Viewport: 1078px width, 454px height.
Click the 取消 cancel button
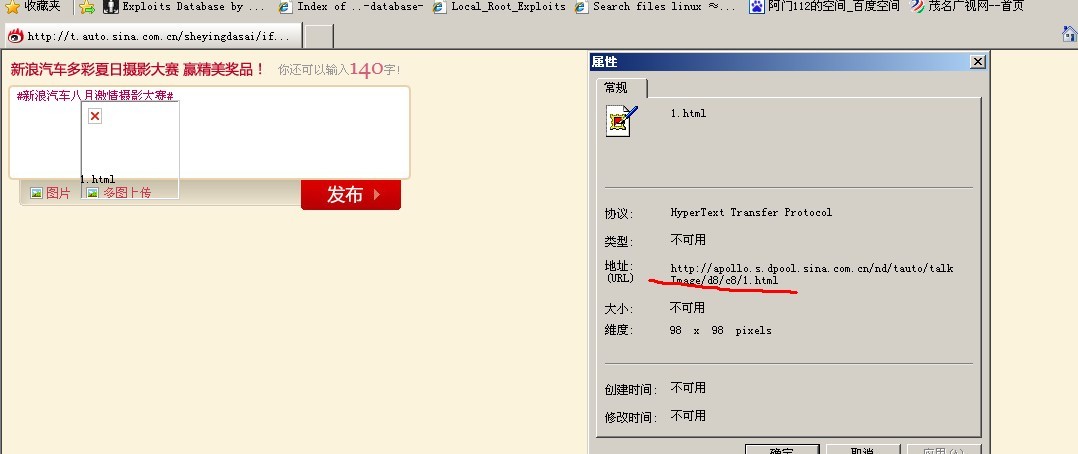(x=863, y=449)
